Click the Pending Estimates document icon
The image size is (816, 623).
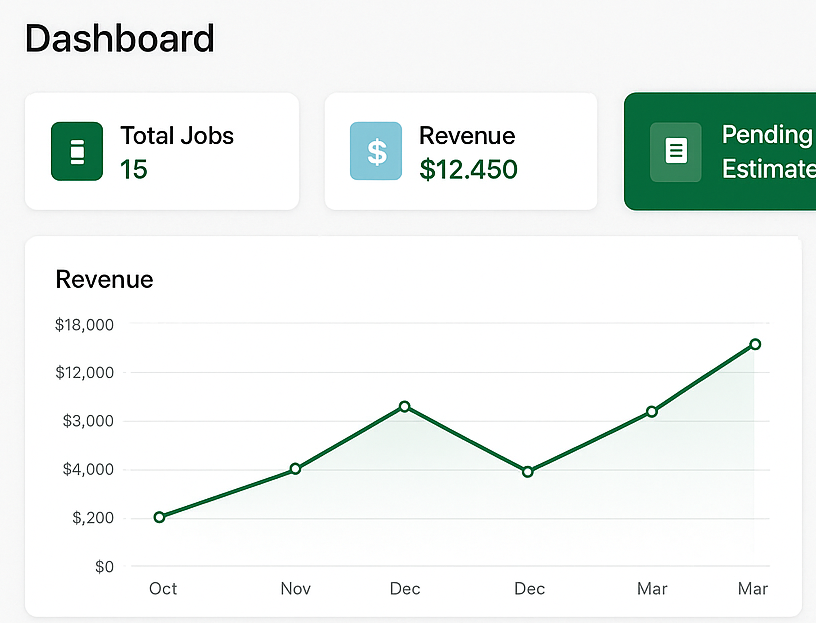coord(676,151)
